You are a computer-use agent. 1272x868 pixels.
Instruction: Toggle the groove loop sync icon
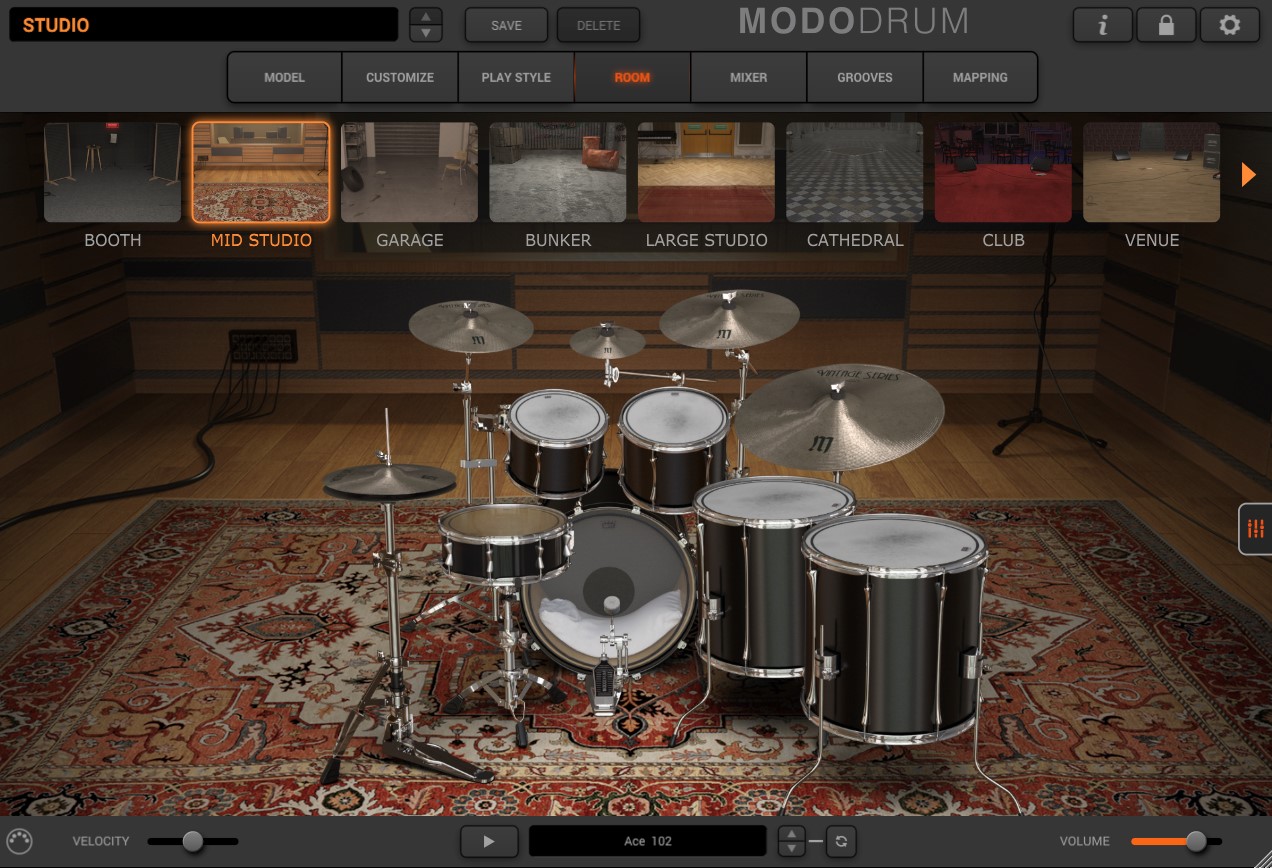point(841,841)
